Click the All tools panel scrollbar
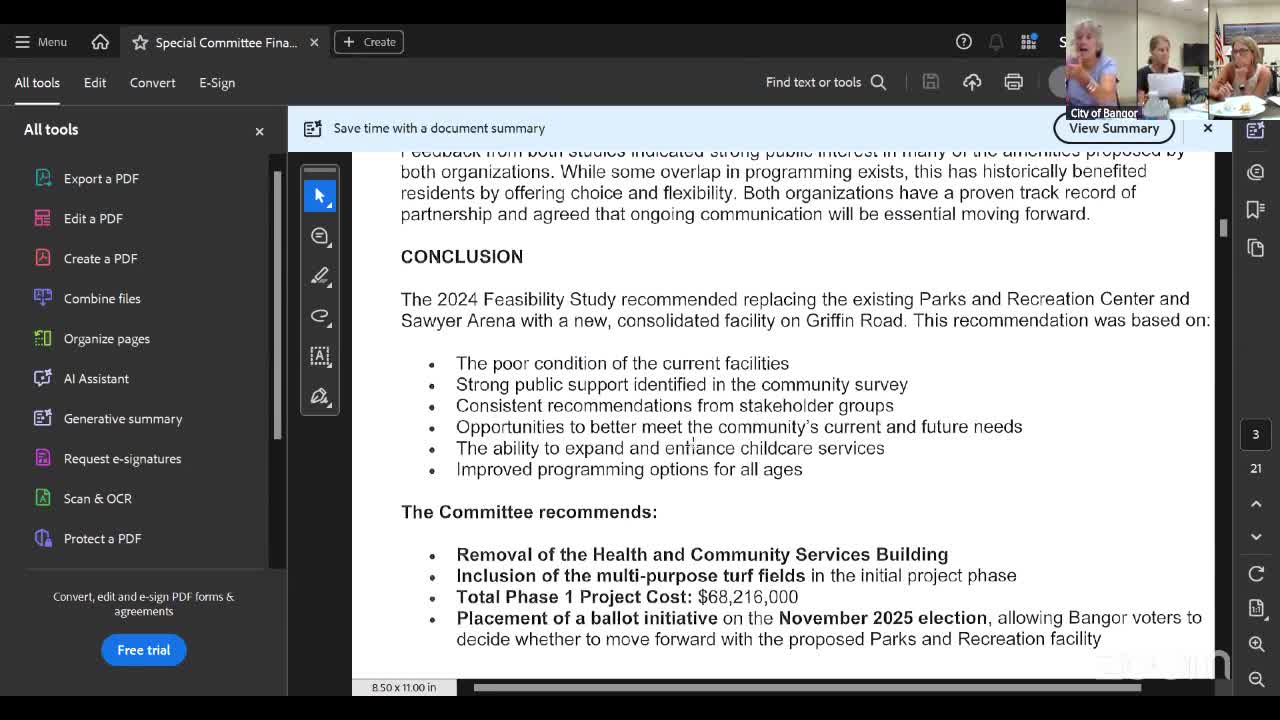This screenshot has height=720, width=1280. [x=278, y=305]
